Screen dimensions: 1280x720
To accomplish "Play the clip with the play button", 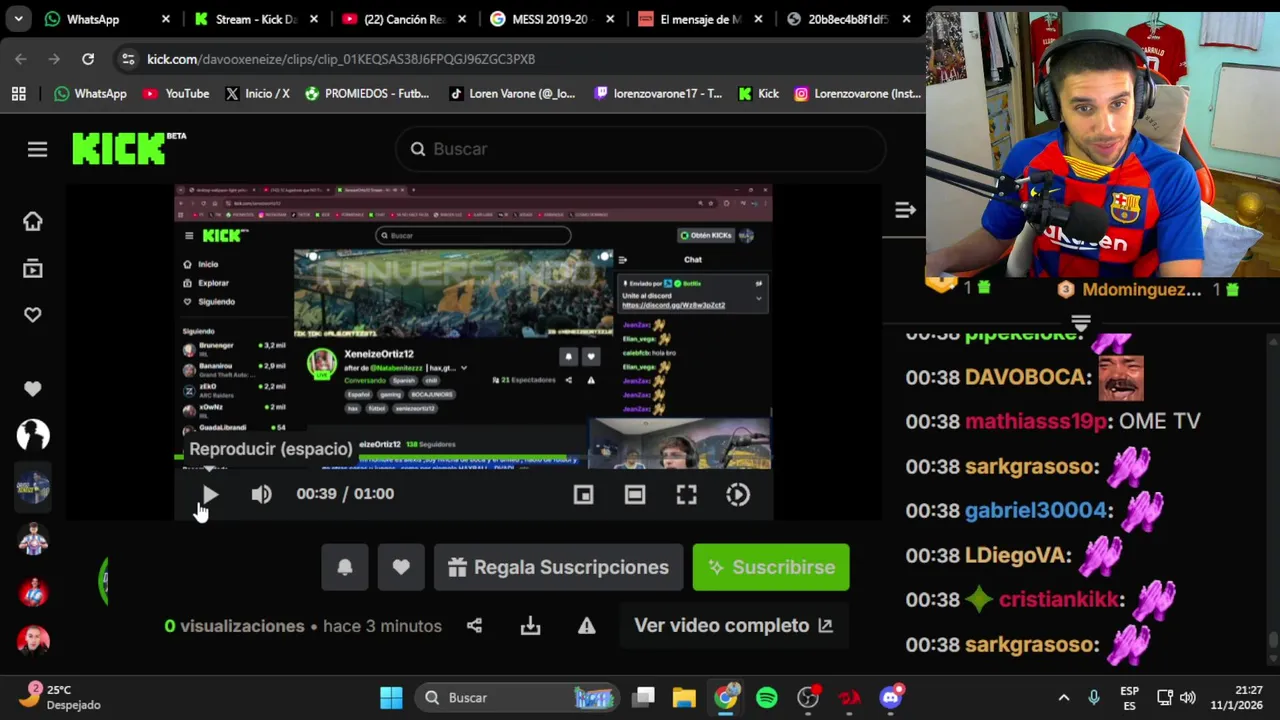I will tap(210, 494).
